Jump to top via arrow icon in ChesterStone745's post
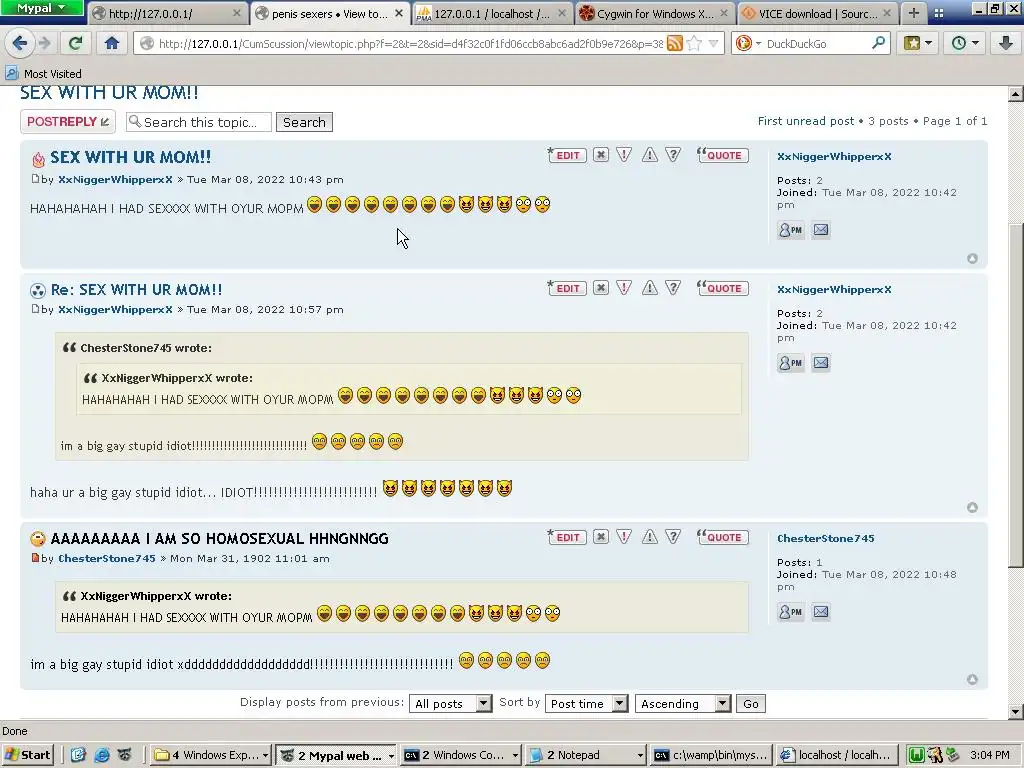This screenshot has width=1024, height=768. (x=972, y=680)
